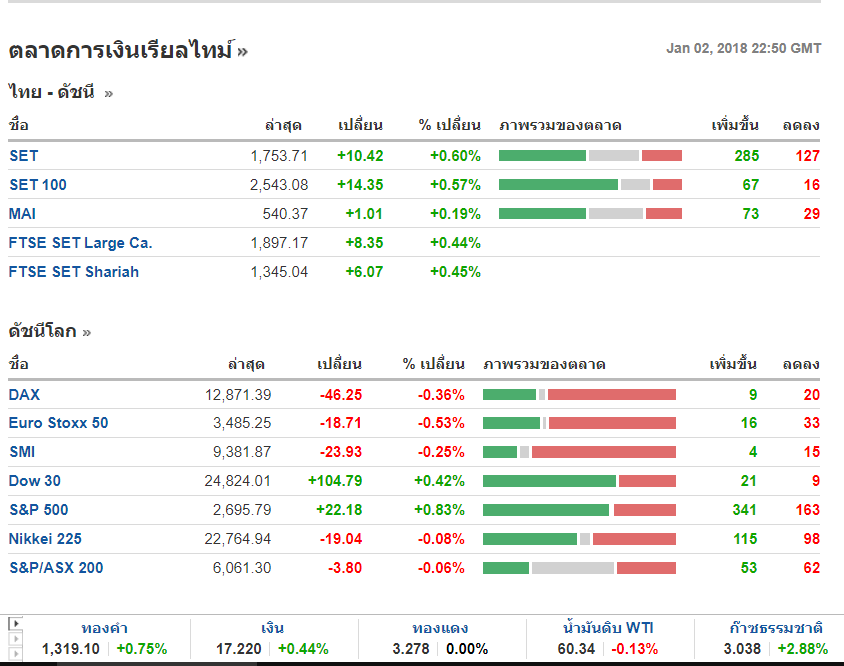Image resolution: width=844 pixels, height=666 pixels.
Task: Open น้ำมันดิบ WTI quote in ticker
Action: pos(610,628)
